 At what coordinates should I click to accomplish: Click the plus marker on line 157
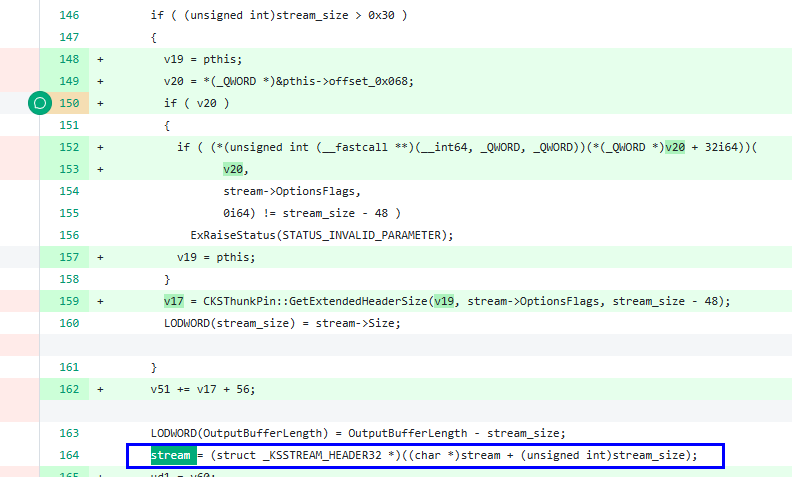pyautogui.click(x=100, y=257)
